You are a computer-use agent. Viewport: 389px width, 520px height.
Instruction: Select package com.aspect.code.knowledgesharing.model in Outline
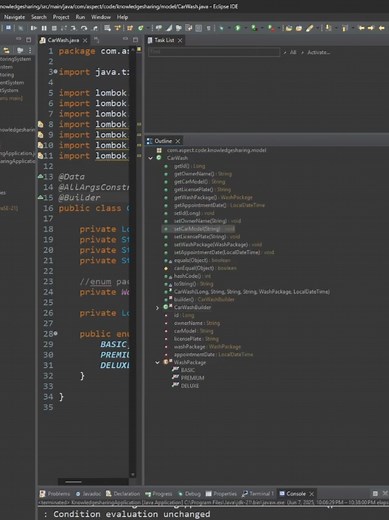216,150
